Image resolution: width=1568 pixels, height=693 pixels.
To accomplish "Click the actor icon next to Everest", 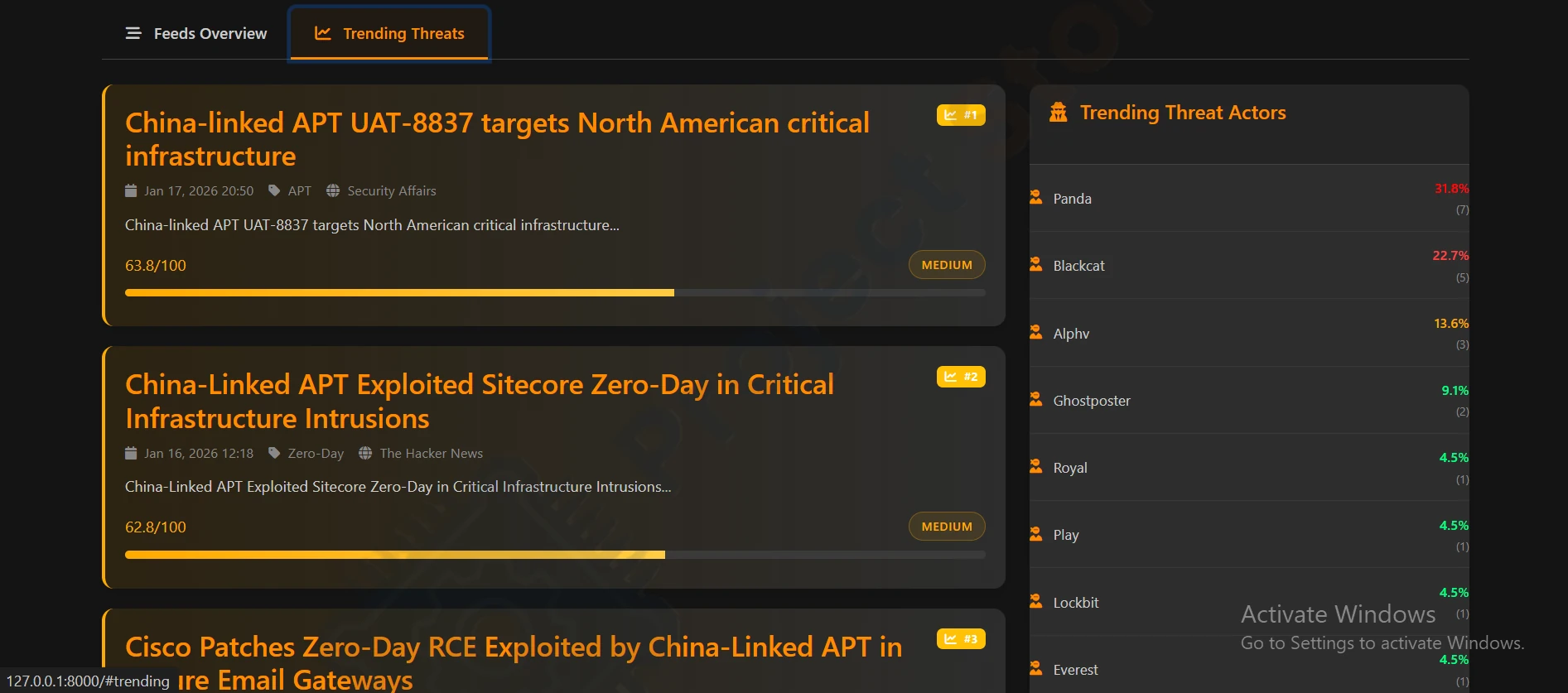I will tap(1035, 668).
